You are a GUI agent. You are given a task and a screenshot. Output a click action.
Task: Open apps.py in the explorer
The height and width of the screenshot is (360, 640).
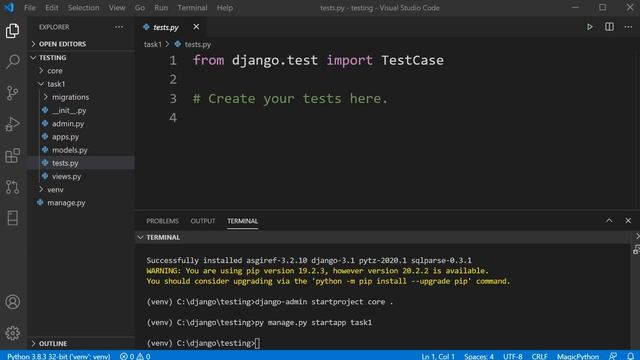(x=65, y=137)
